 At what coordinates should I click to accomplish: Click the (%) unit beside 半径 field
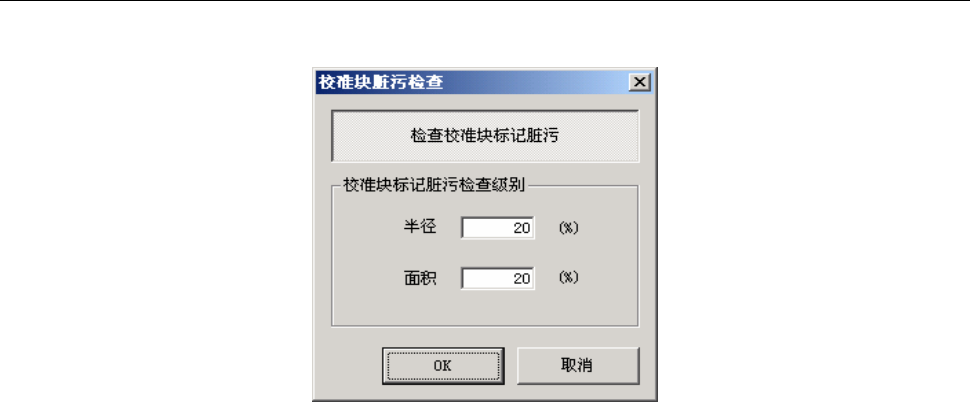[569, 228]
